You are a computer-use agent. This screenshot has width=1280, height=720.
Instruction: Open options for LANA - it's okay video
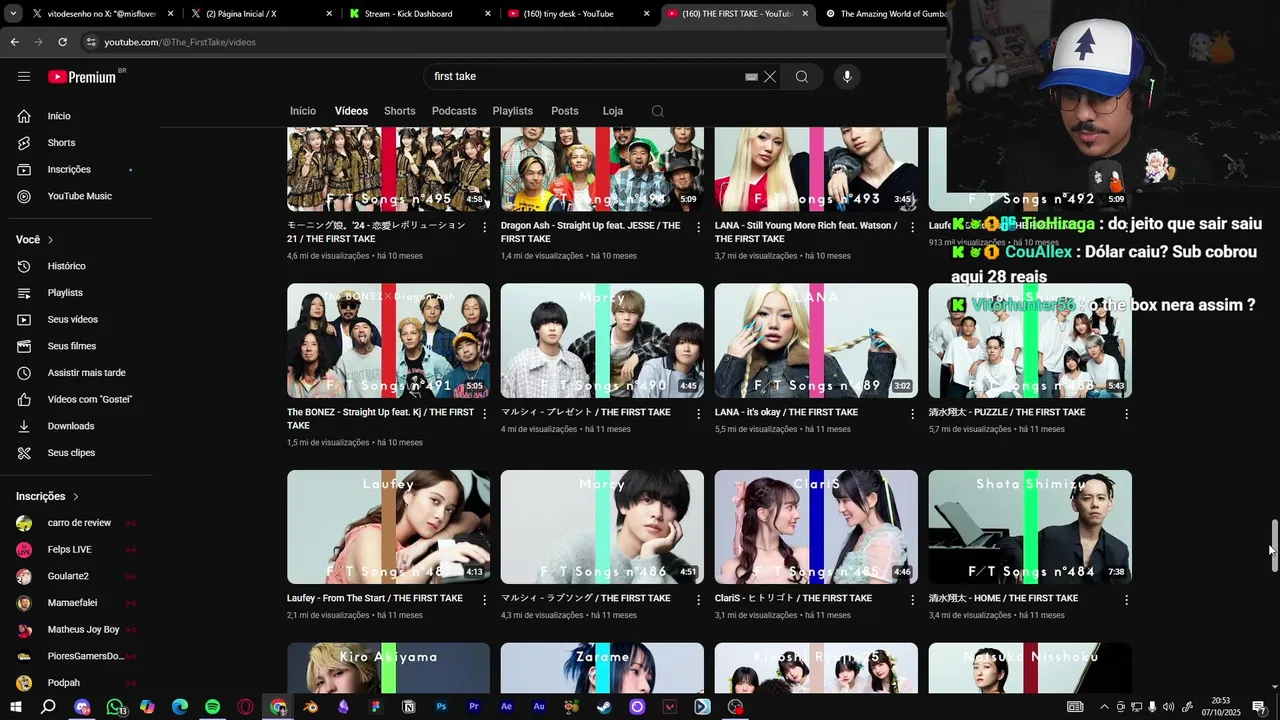click(912, 413)
